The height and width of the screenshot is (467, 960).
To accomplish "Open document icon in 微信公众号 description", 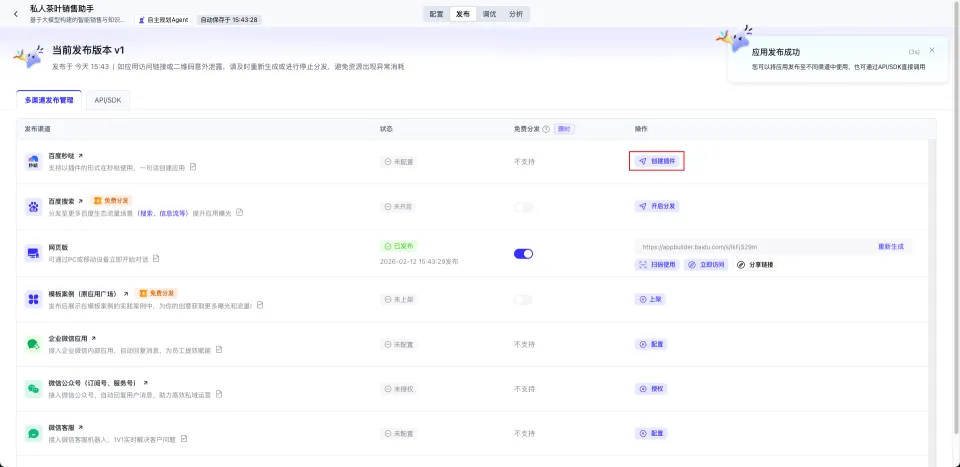I will [219, 394].
